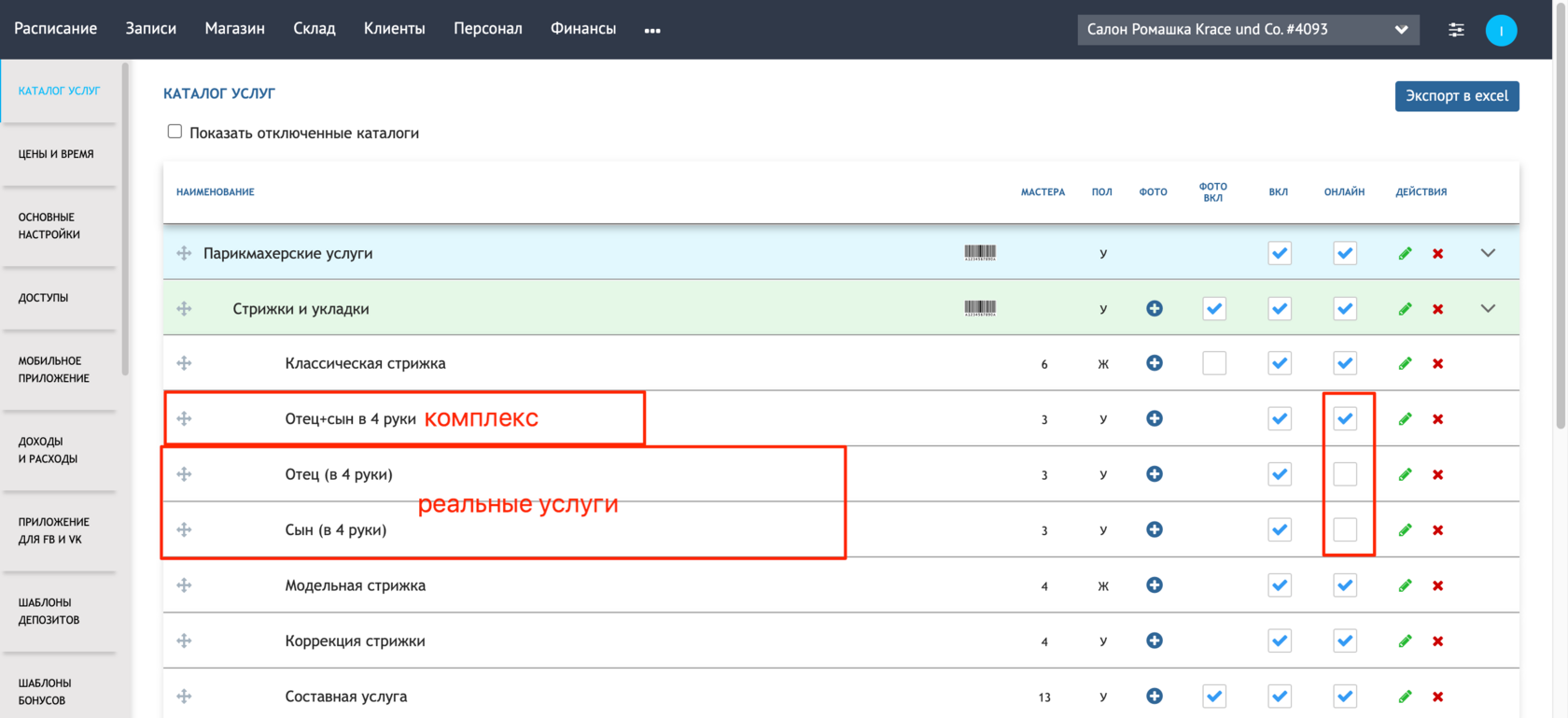
Task: Edit Составная услуга with pencil icon
Action: pyautogui.click(x=1405, y=697)
